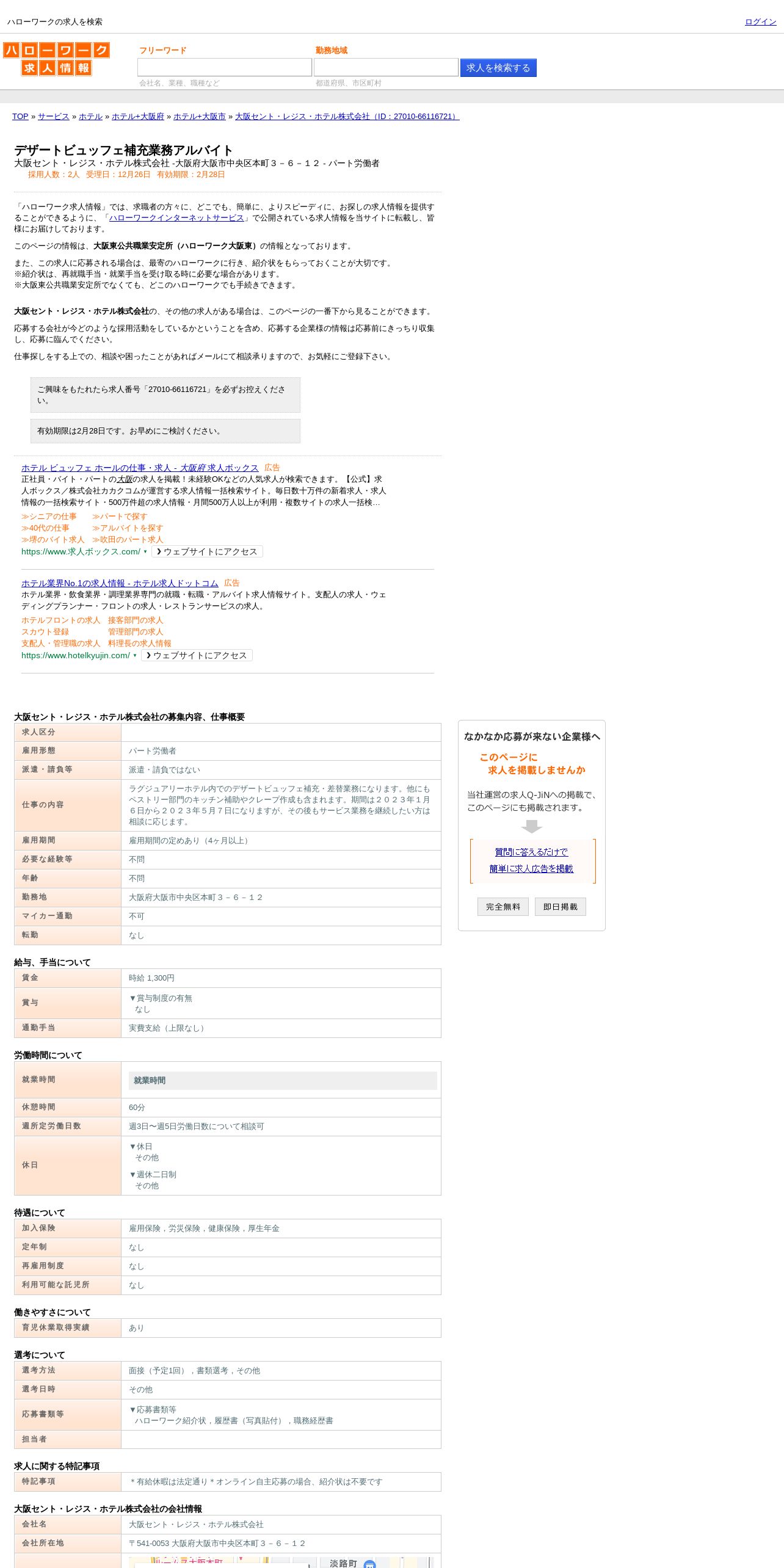Open the サービス breadcrumb link

pyautogui.click(x=54, y=117)
